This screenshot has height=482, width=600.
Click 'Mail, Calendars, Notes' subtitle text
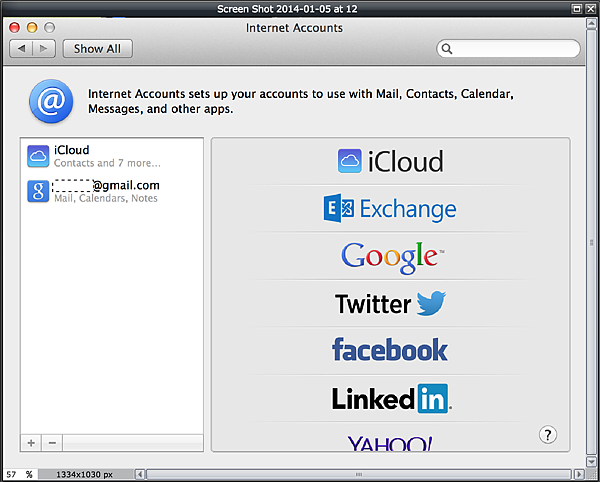106,198
